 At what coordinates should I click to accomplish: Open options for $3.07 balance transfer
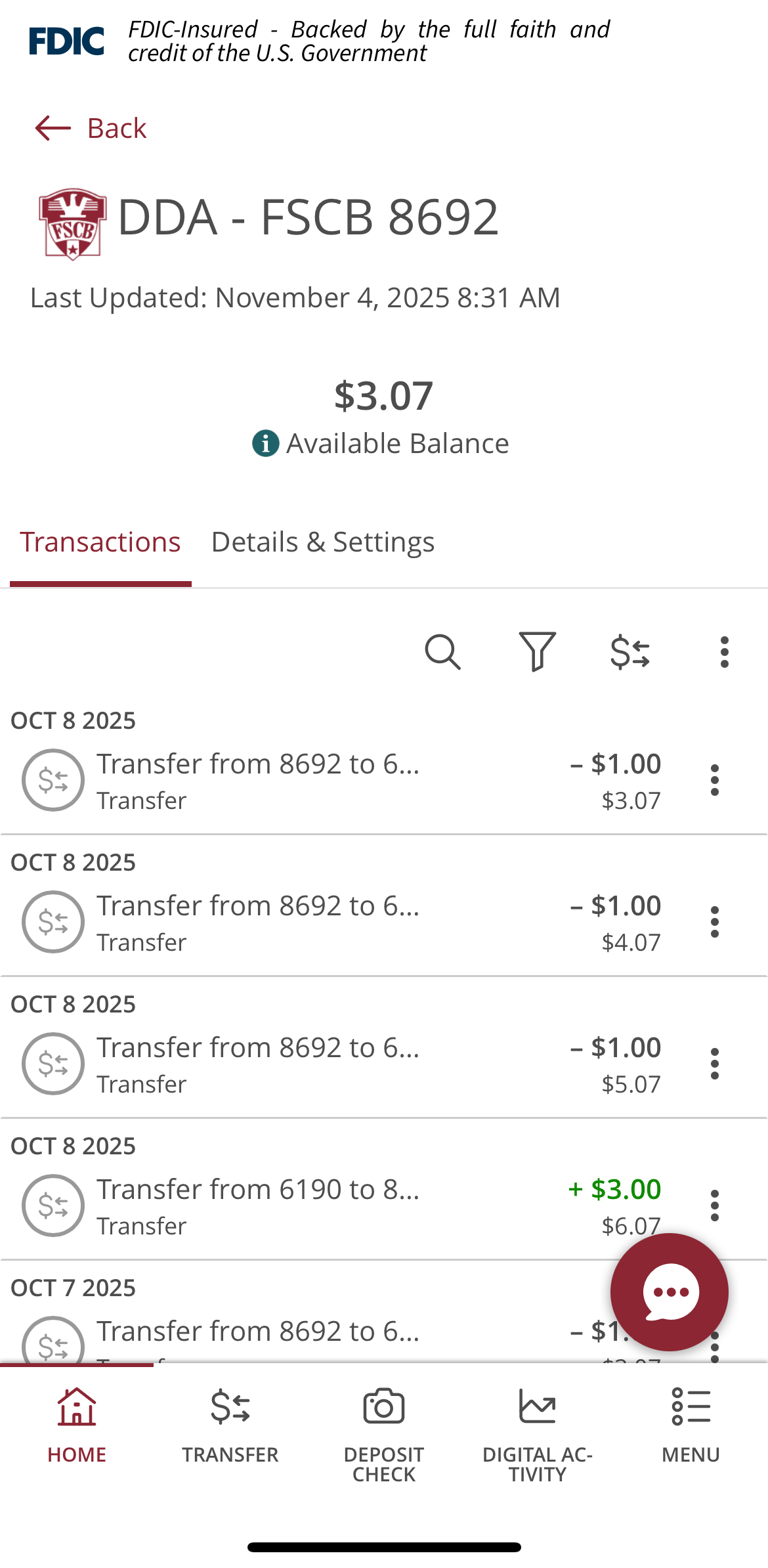pos(715,780)
